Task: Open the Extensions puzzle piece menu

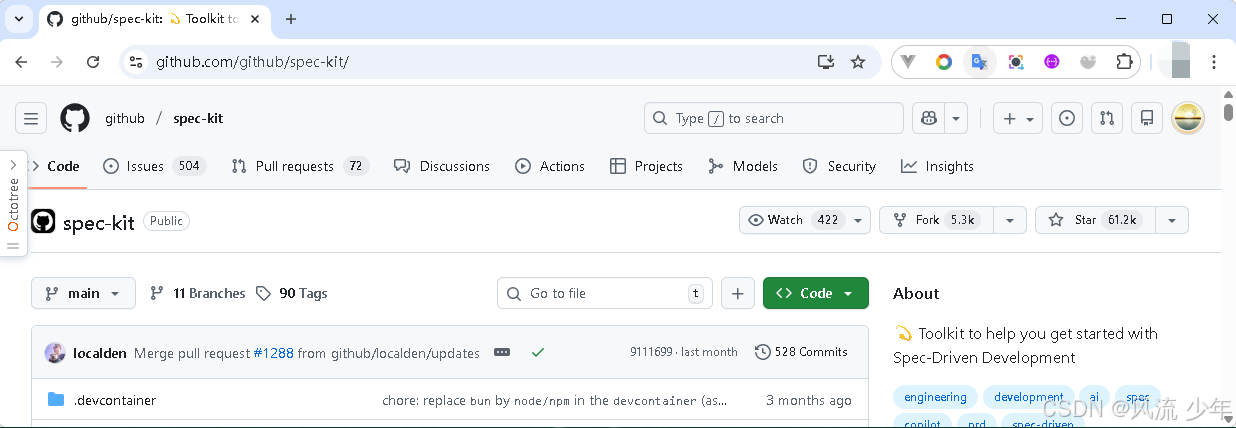Action: click(1124, 62)
